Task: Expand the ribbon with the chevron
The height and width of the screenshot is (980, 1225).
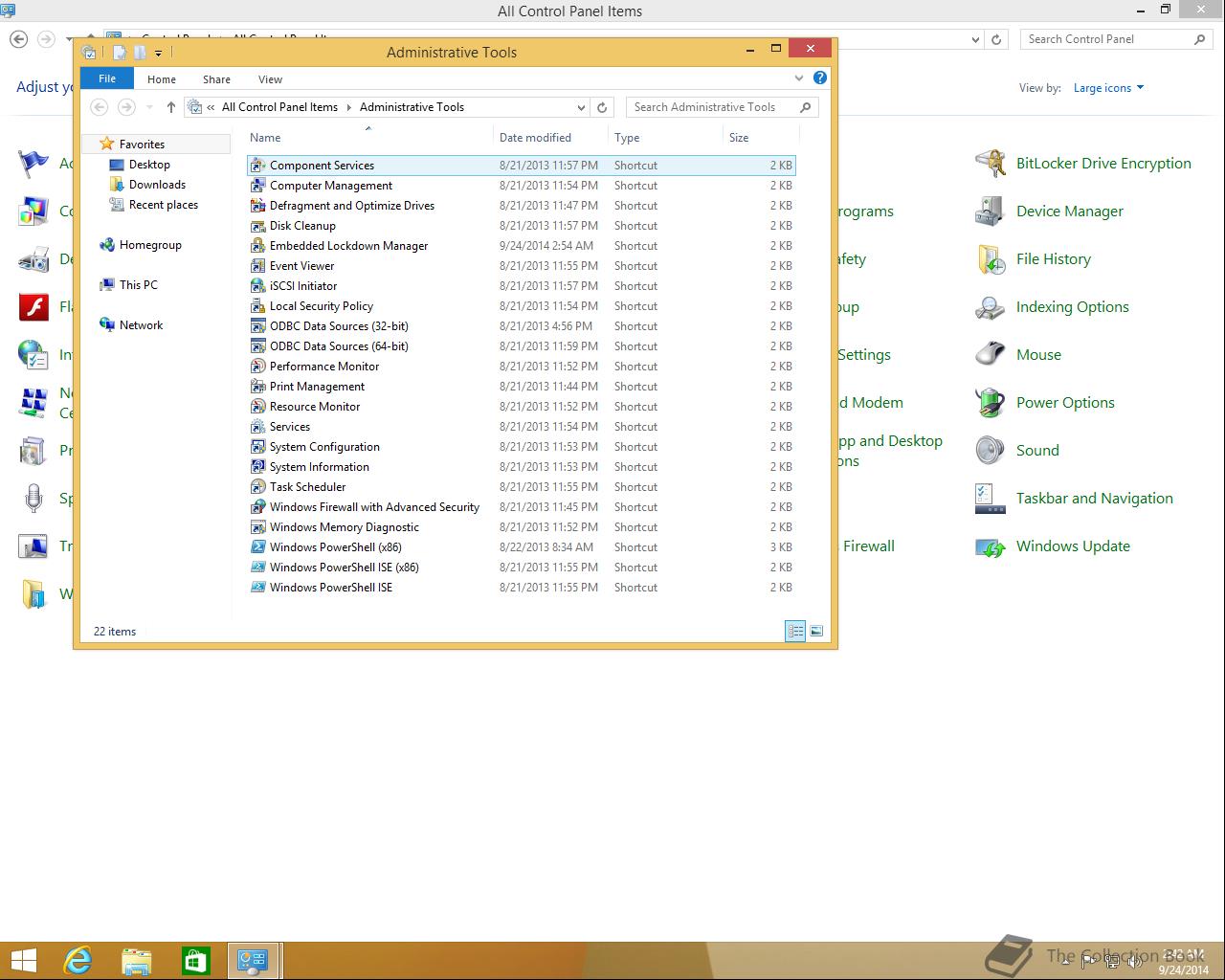Action: [799, 78]
